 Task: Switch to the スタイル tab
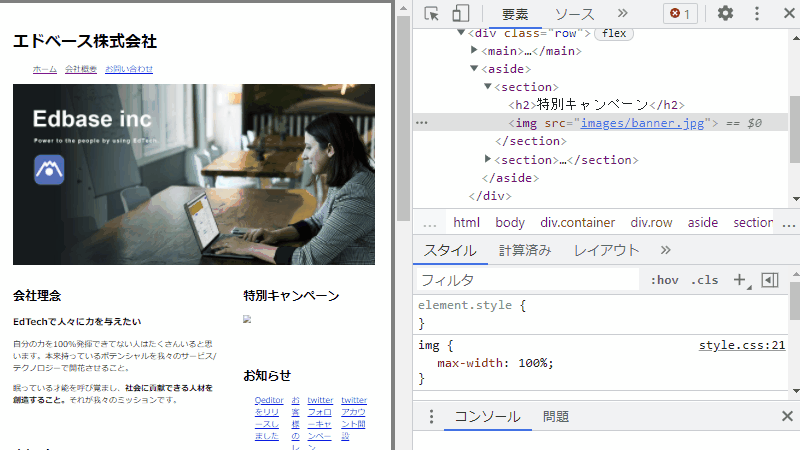[x=450, y=251]
